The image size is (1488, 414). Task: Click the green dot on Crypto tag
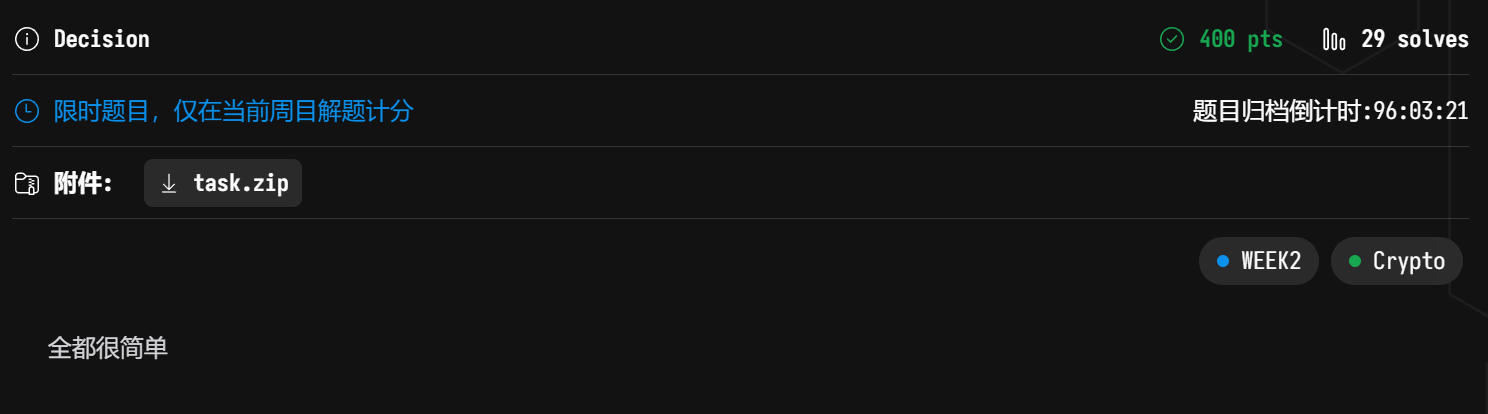(x=1355, y=261)
